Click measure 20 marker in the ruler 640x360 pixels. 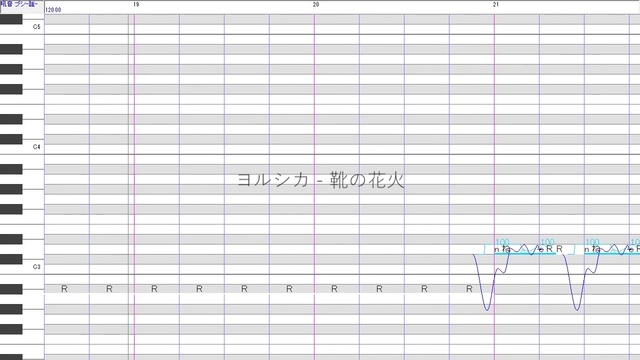coord(316,5)
